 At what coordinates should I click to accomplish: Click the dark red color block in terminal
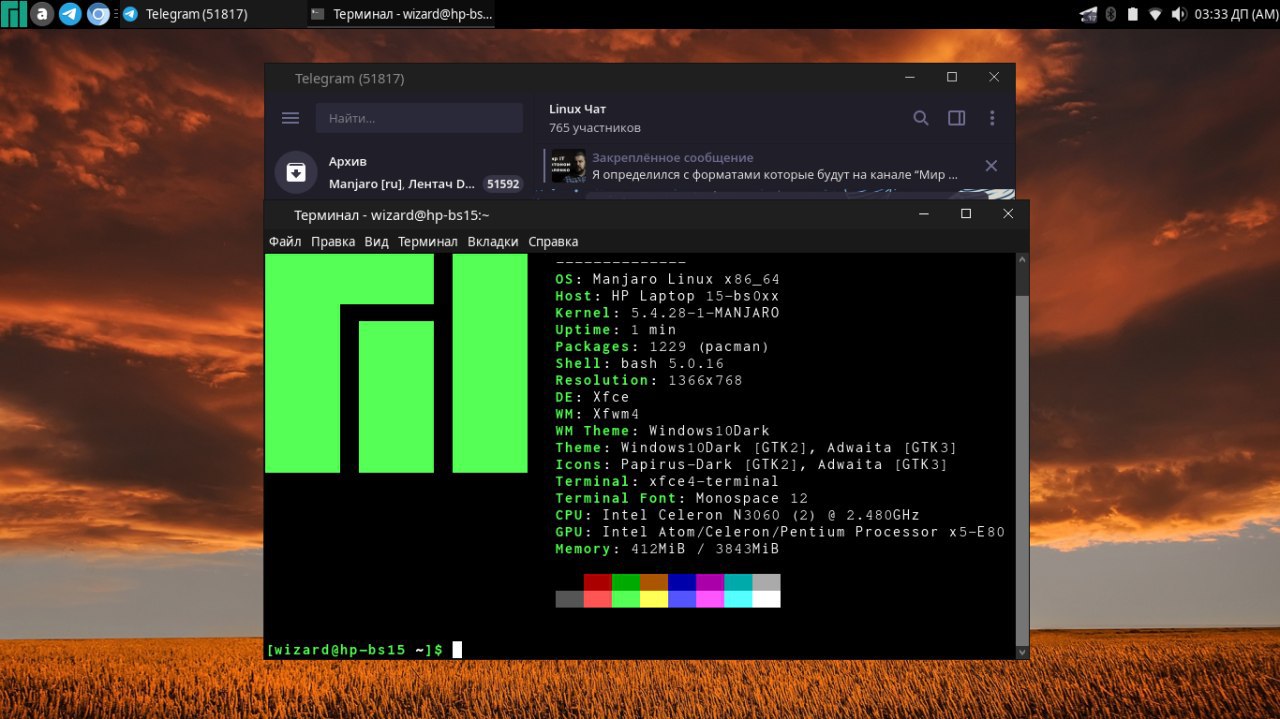point(597,582)
